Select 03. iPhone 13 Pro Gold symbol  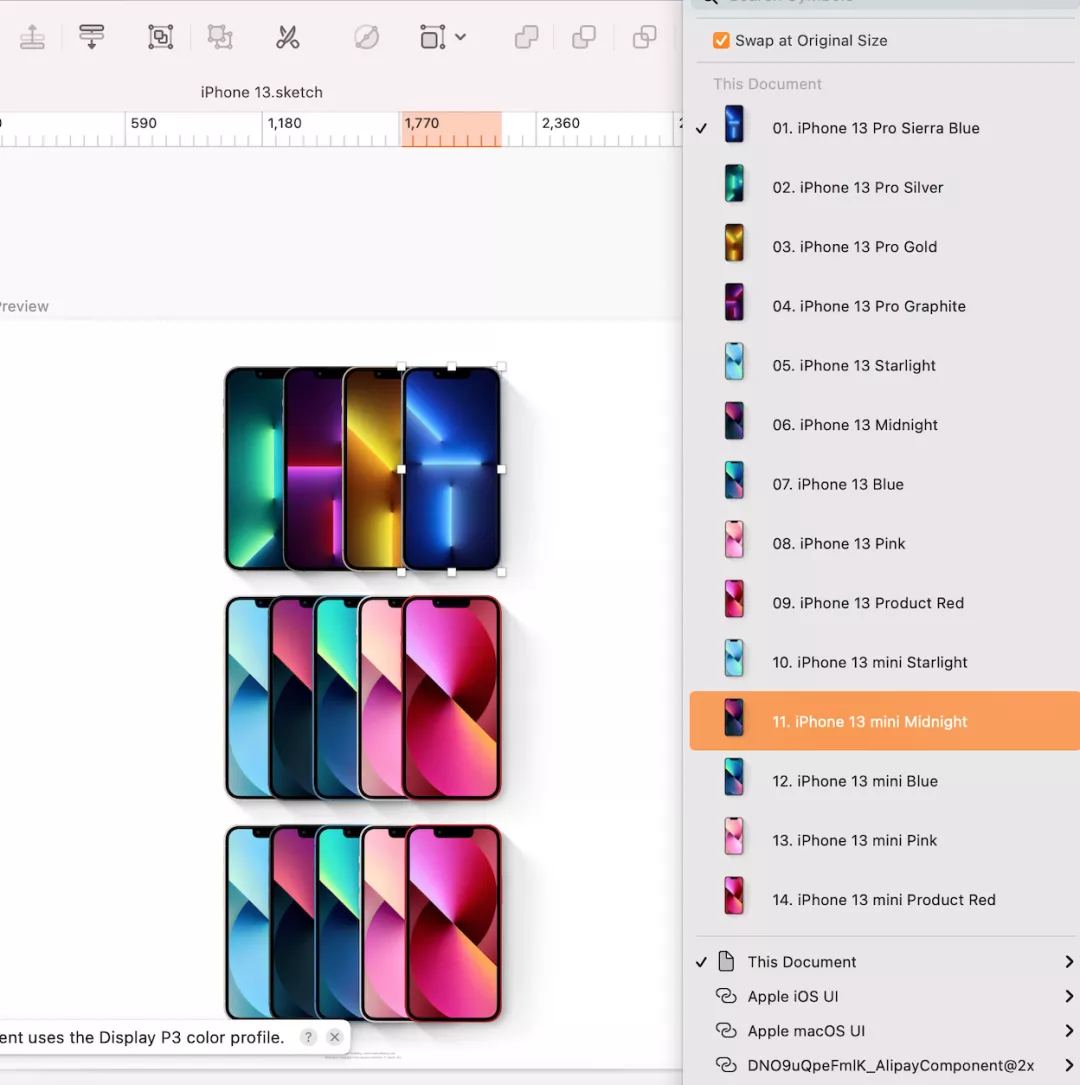[x=854, y=247]
